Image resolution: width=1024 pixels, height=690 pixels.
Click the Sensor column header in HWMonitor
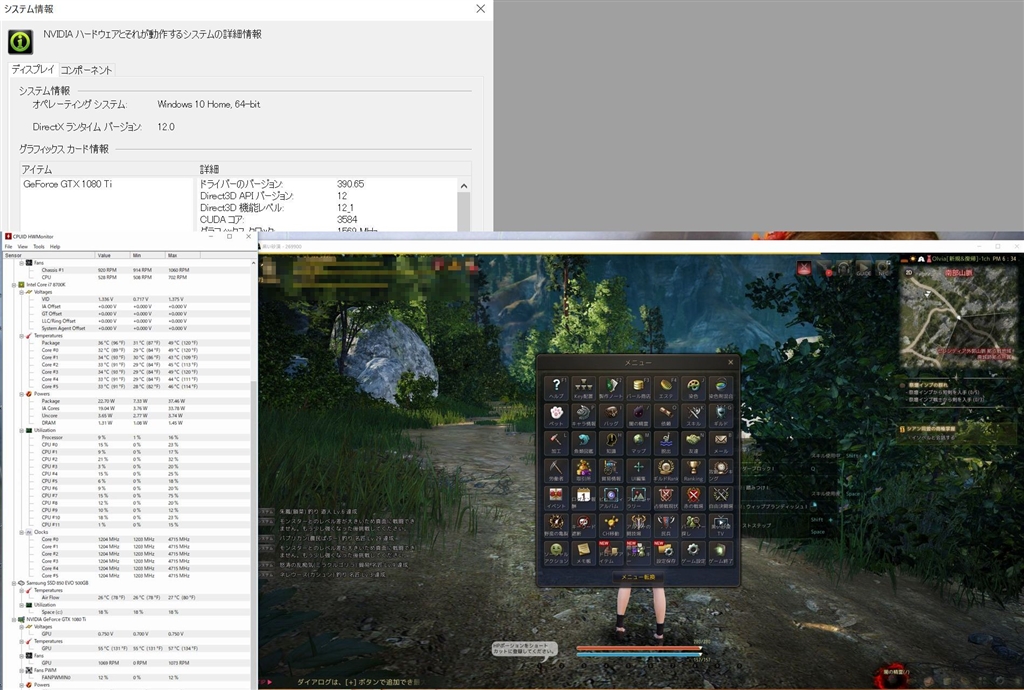coord(49,255)
